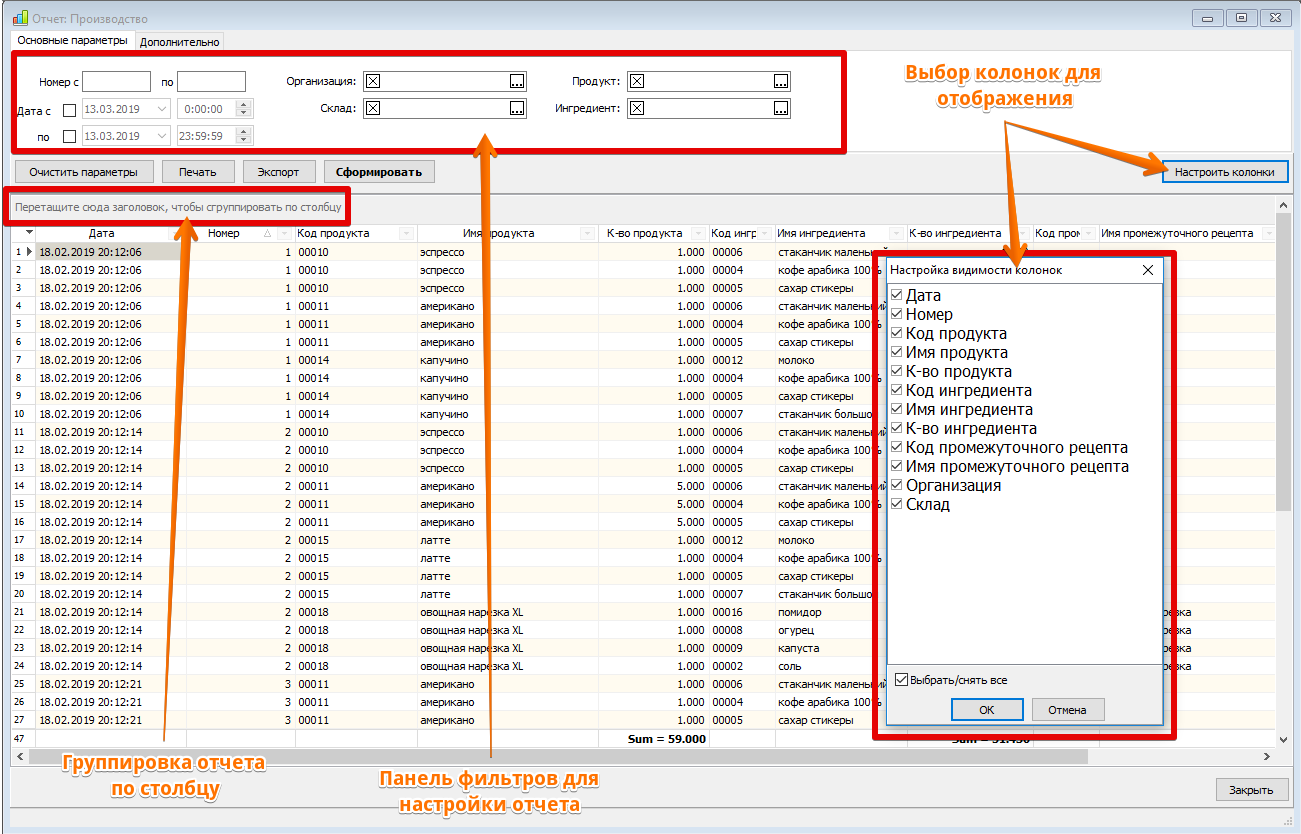The height and width of the screenshot is (834, 1301).
Task: Clear the Организация field with X icon
Action: coord(373,82)
